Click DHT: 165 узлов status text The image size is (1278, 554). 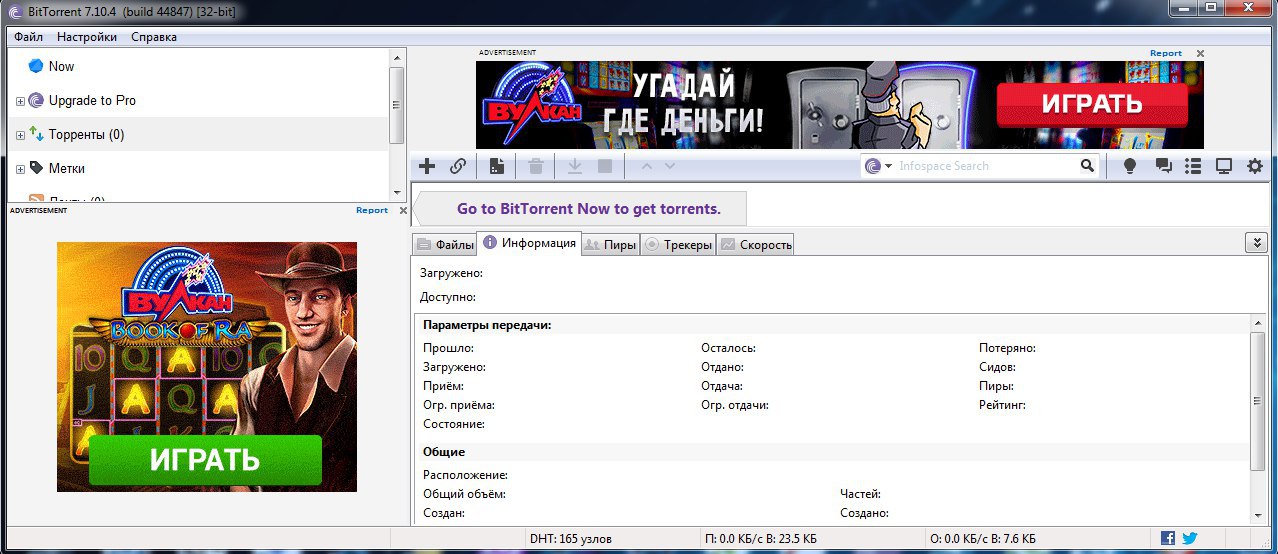tap(570, 539)
